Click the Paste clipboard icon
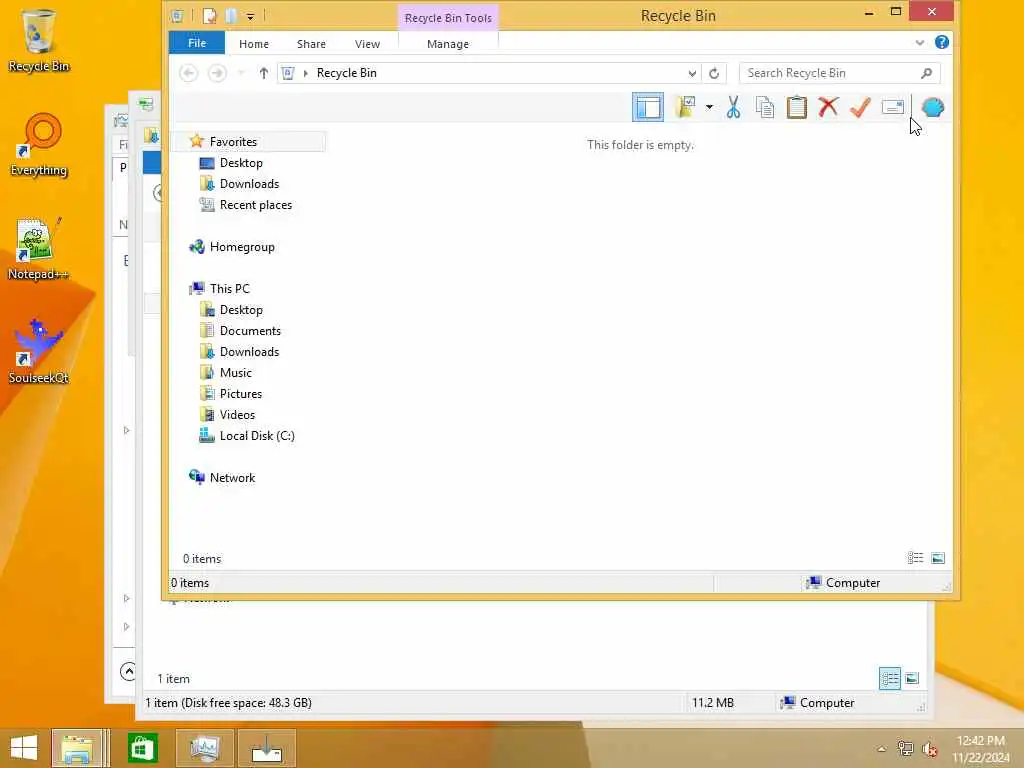 tap(797, 107)
